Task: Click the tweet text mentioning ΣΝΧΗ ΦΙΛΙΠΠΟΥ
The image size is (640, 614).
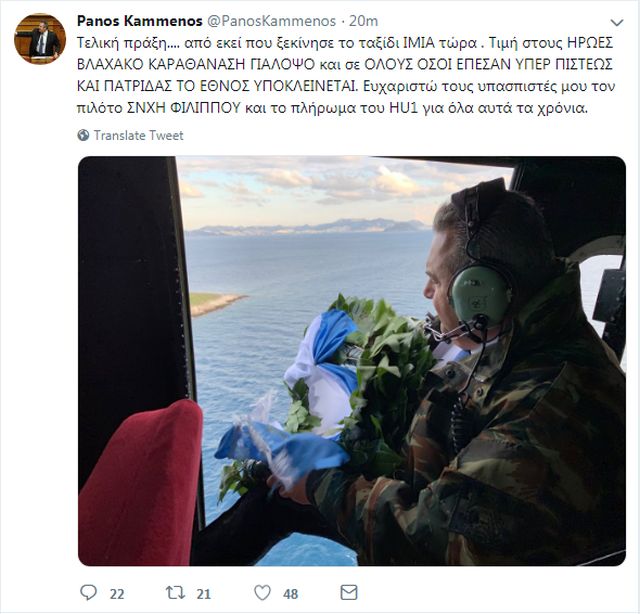Action: tap(332, 108)
